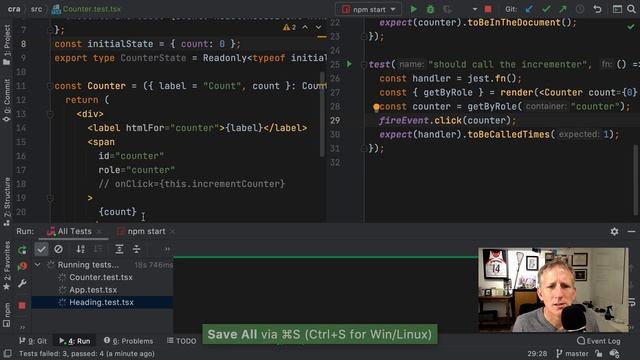
Task: Open the Commit side panel
Action: click(x=7, y=100)
